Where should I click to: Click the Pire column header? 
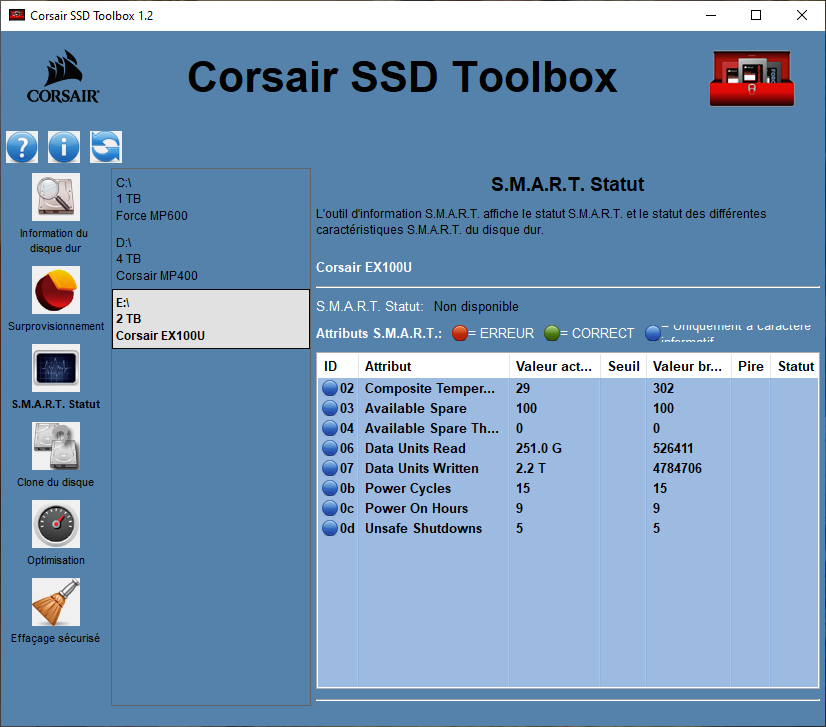[x=751, y=366]
